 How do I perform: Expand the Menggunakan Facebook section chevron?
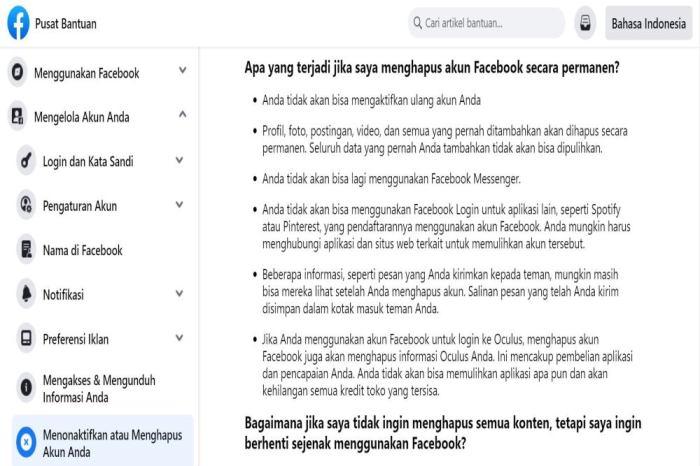click(x=182, y=71)
